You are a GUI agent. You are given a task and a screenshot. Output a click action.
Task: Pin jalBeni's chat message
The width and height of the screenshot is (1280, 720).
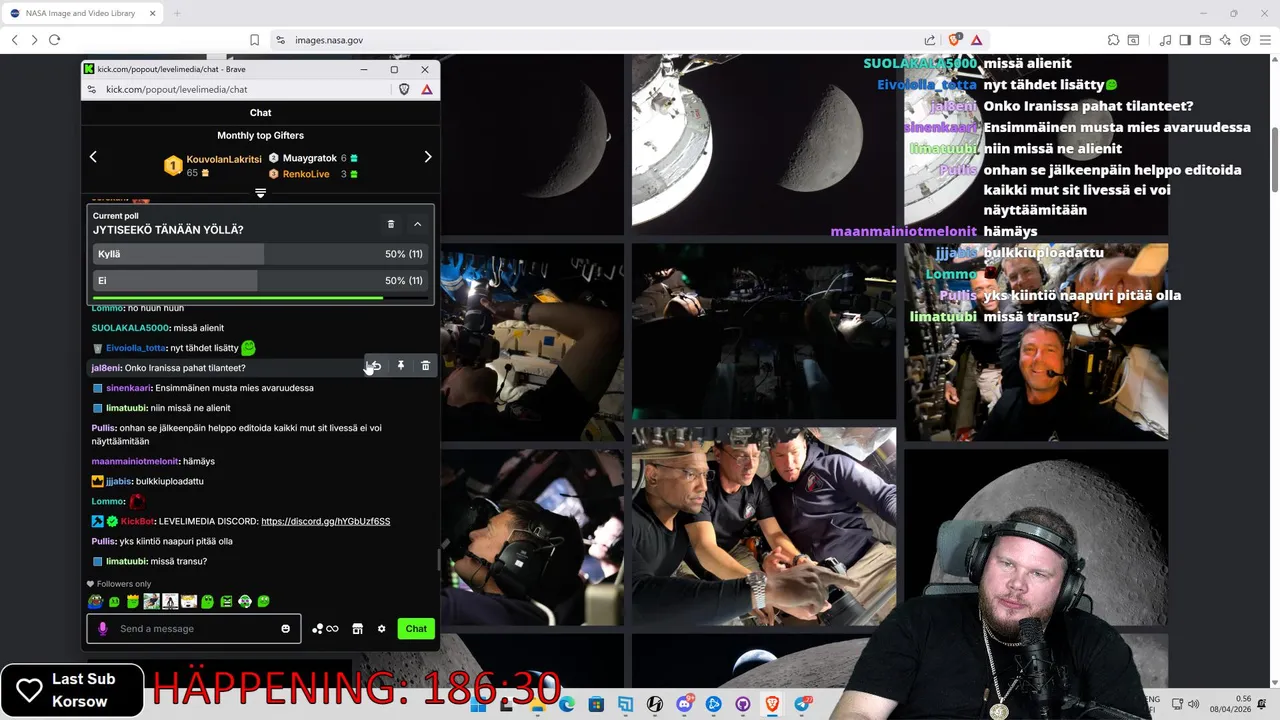click(401, 366)
